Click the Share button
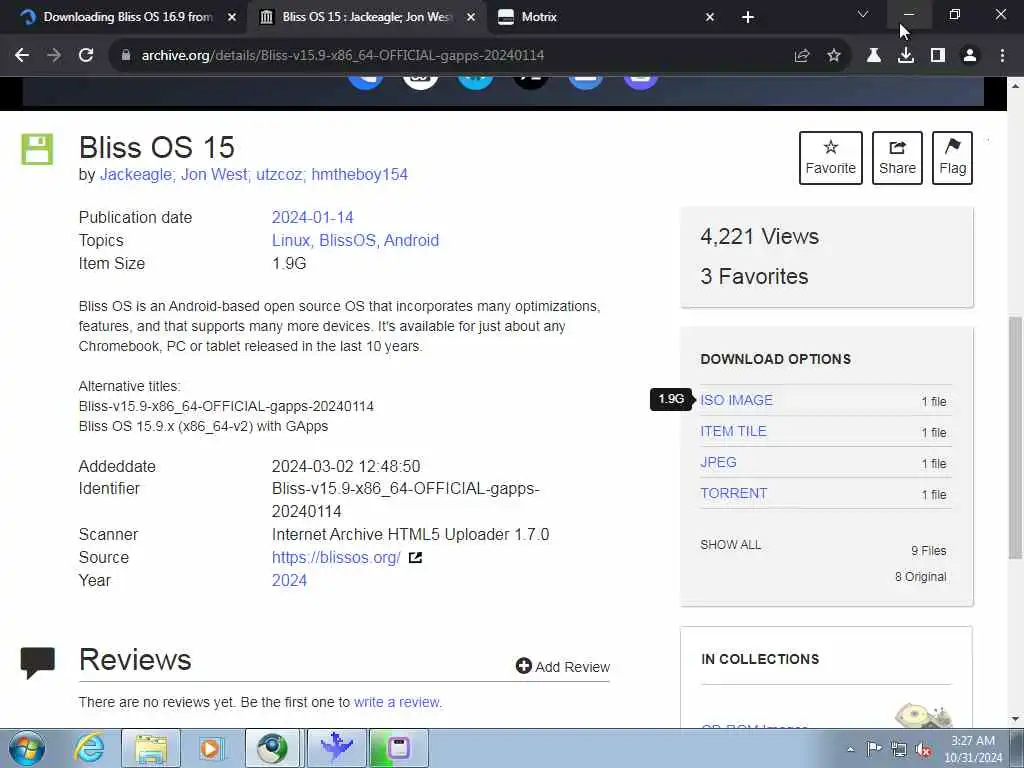This screenshot has height=768, width=1024. click(x=897, y=158)
